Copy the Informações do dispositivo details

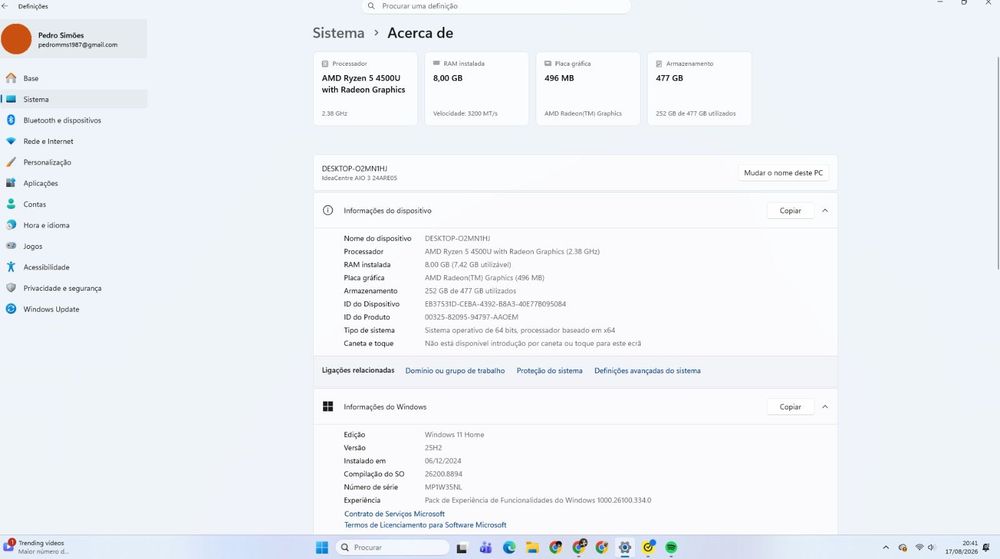(790, 211)
